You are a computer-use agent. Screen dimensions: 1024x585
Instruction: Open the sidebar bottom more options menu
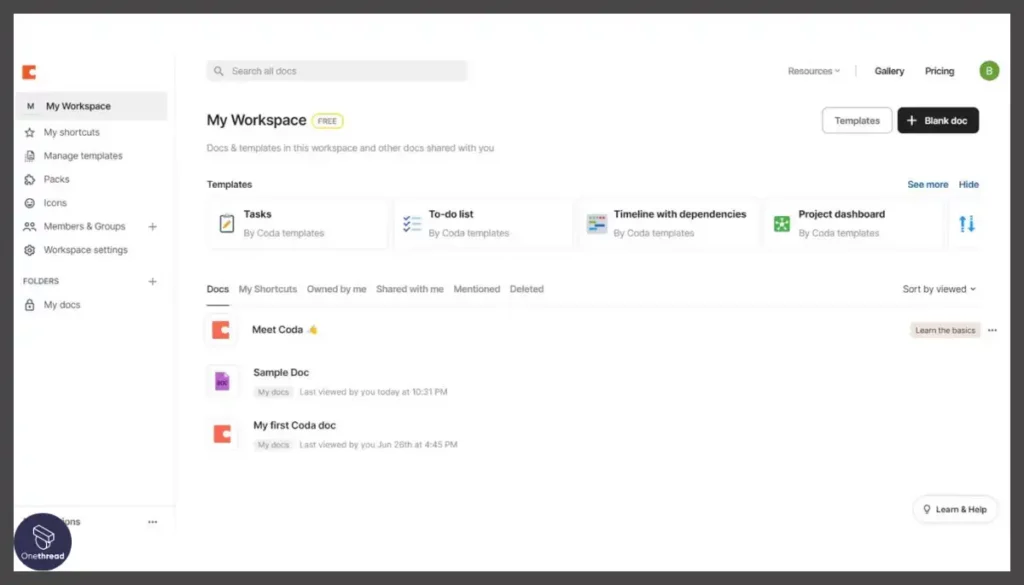[152, 522]
